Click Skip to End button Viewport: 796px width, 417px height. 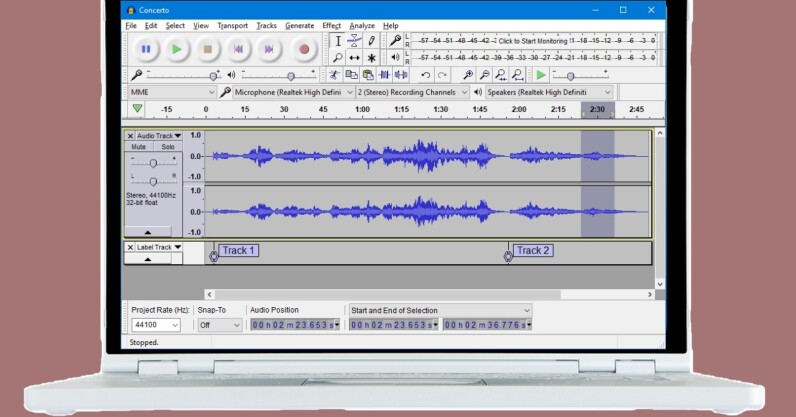pos(270,48)
